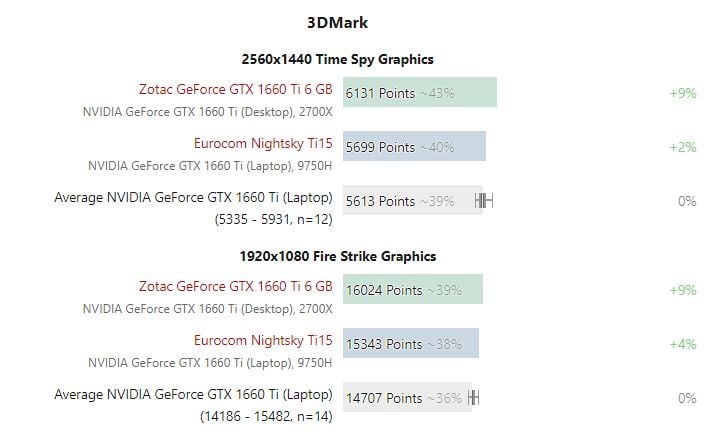Click the green 16024 Points bar
The height and width of the screenshot is (436, 717).
pyautogui.click(x=413, y=289)
